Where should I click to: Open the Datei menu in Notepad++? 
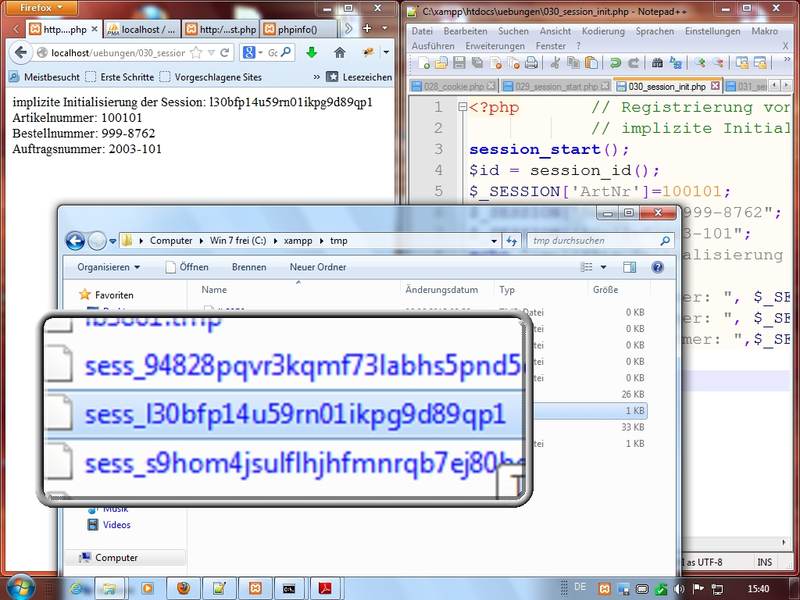pos(422,31)
